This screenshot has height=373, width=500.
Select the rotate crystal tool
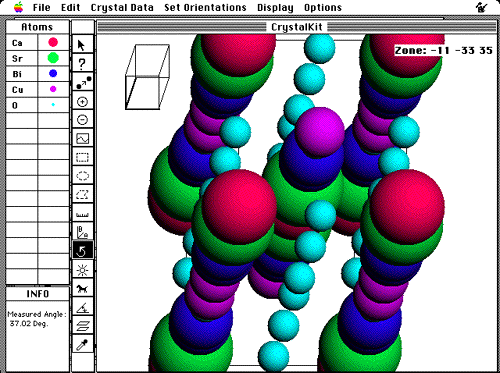click(82, 251)
